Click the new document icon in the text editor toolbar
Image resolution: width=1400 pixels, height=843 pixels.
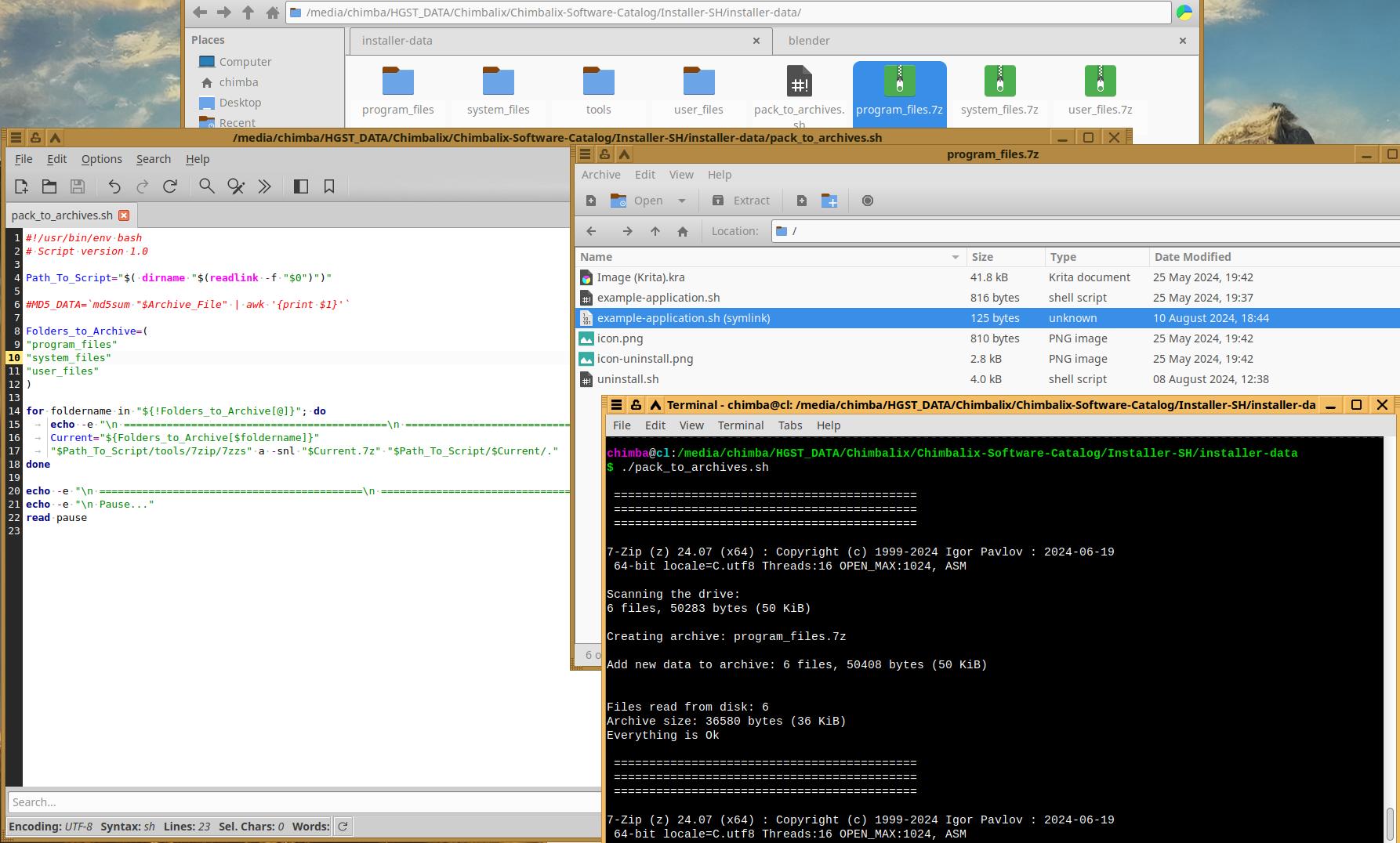coord(21,186)
